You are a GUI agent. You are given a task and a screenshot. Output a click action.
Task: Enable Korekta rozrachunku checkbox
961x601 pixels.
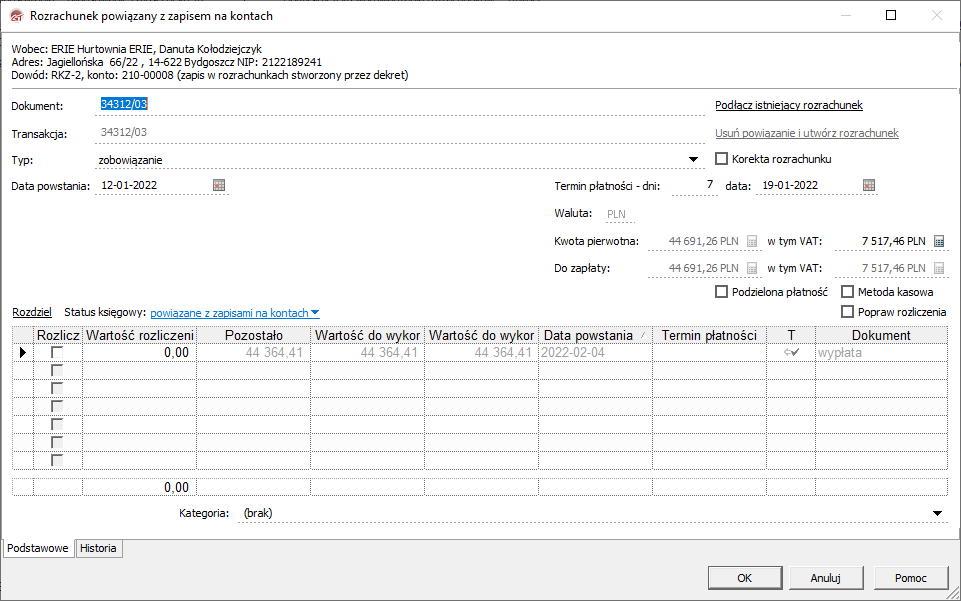[x=721, y=159]
